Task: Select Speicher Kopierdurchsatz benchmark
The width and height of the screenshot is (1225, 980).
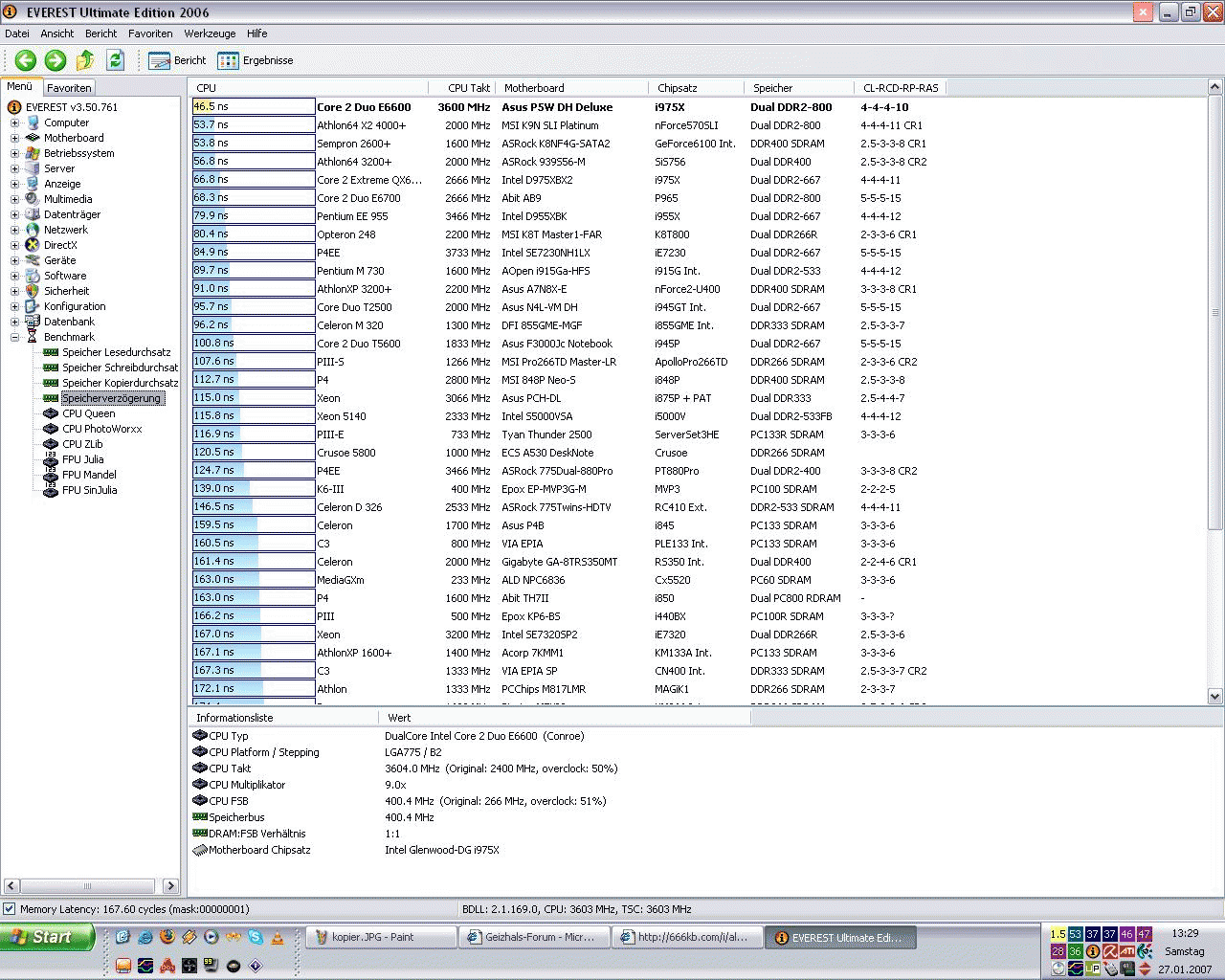Action: click(121, 383)
